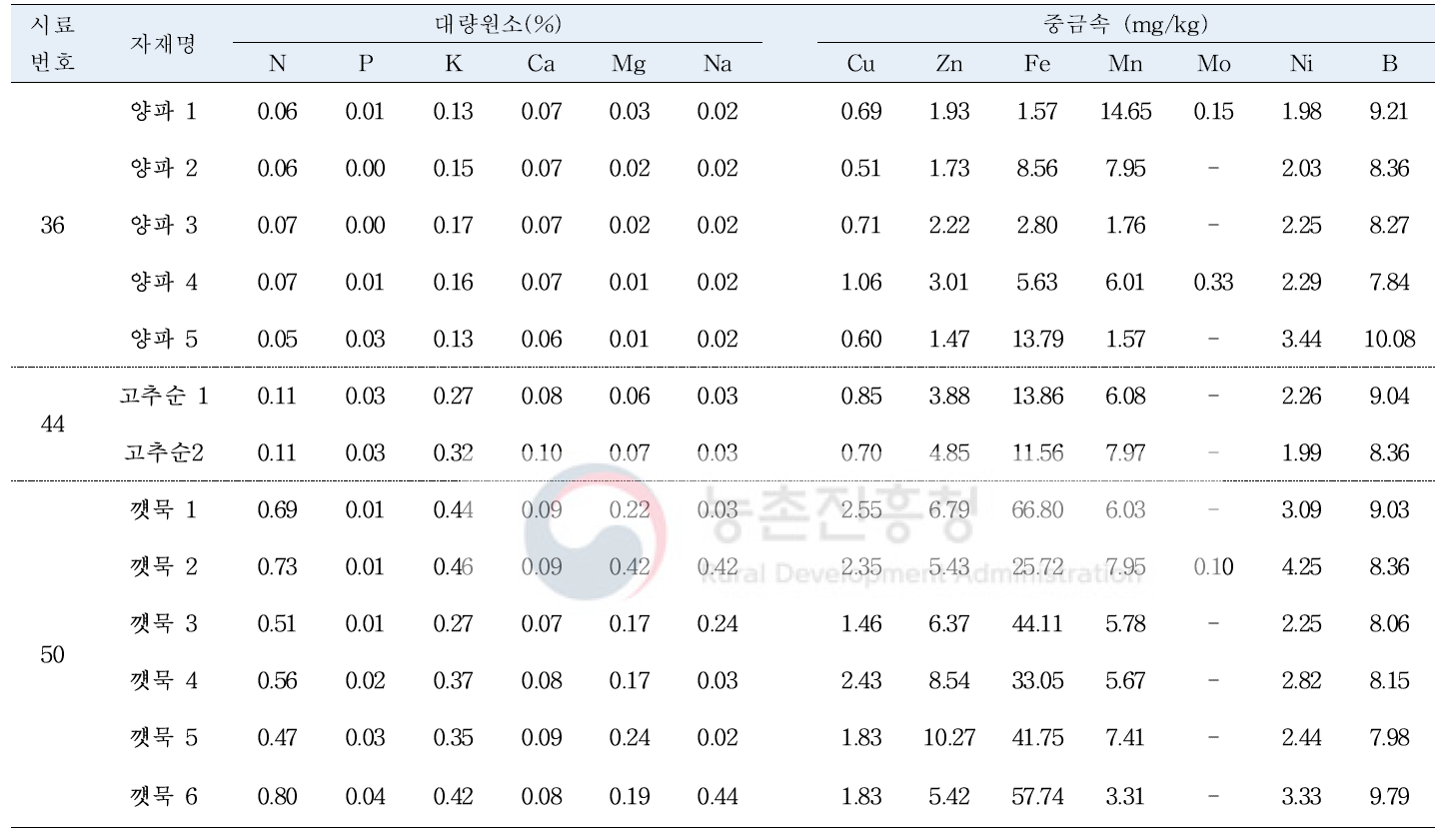1445x840 pixels.
Task: Select Ni value 4.25 for 깻묵 2
Action: [1301, 567]
